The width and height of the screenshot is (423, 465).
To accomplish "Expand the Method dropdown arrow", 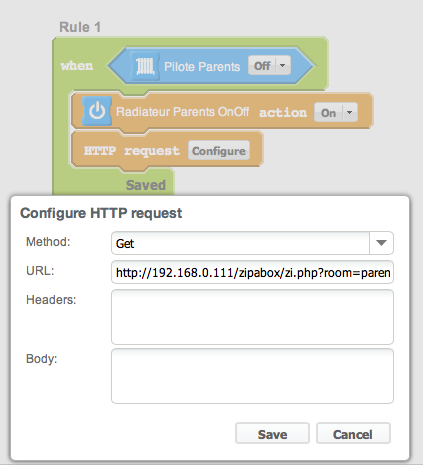I will pos(381,243).
